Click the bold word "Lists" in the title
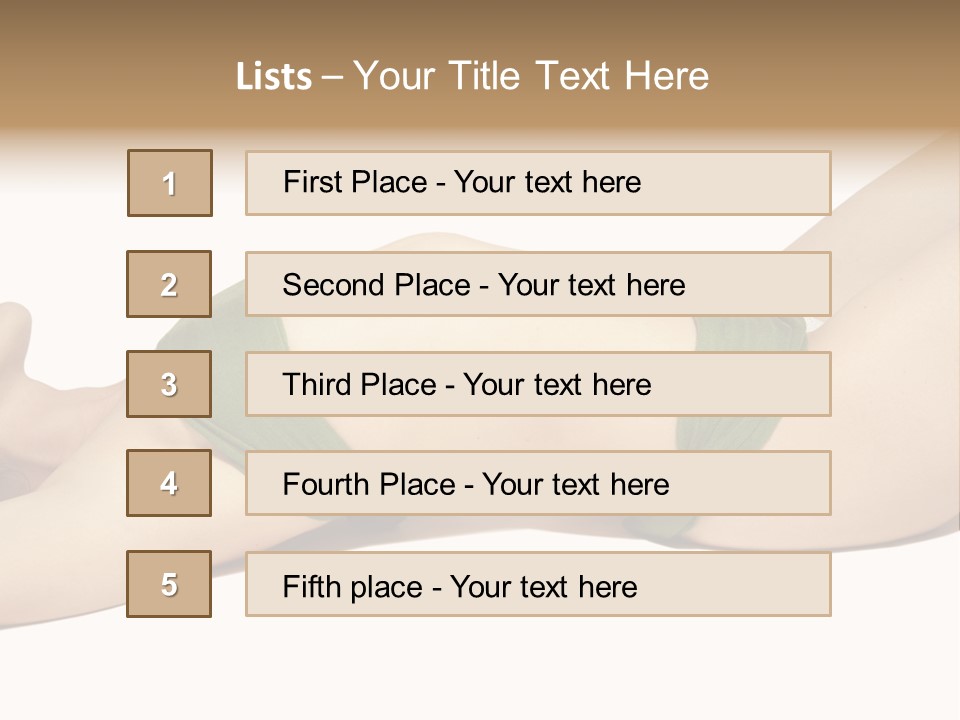Image resolution: width=960 pixels, height=720 pixels. (273, 77)
